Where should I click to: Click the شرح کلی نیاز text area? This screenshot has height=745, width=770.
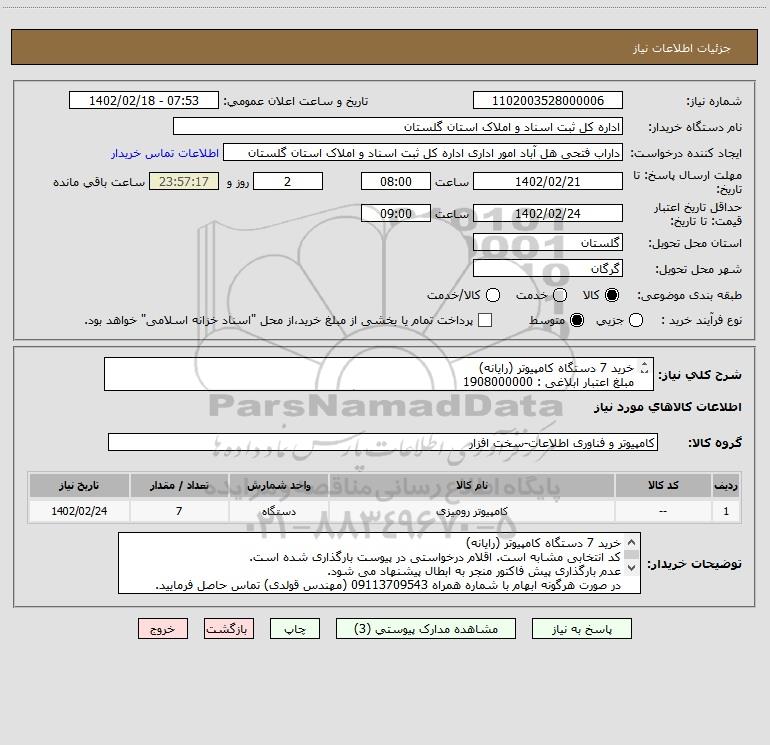[379, 375]
